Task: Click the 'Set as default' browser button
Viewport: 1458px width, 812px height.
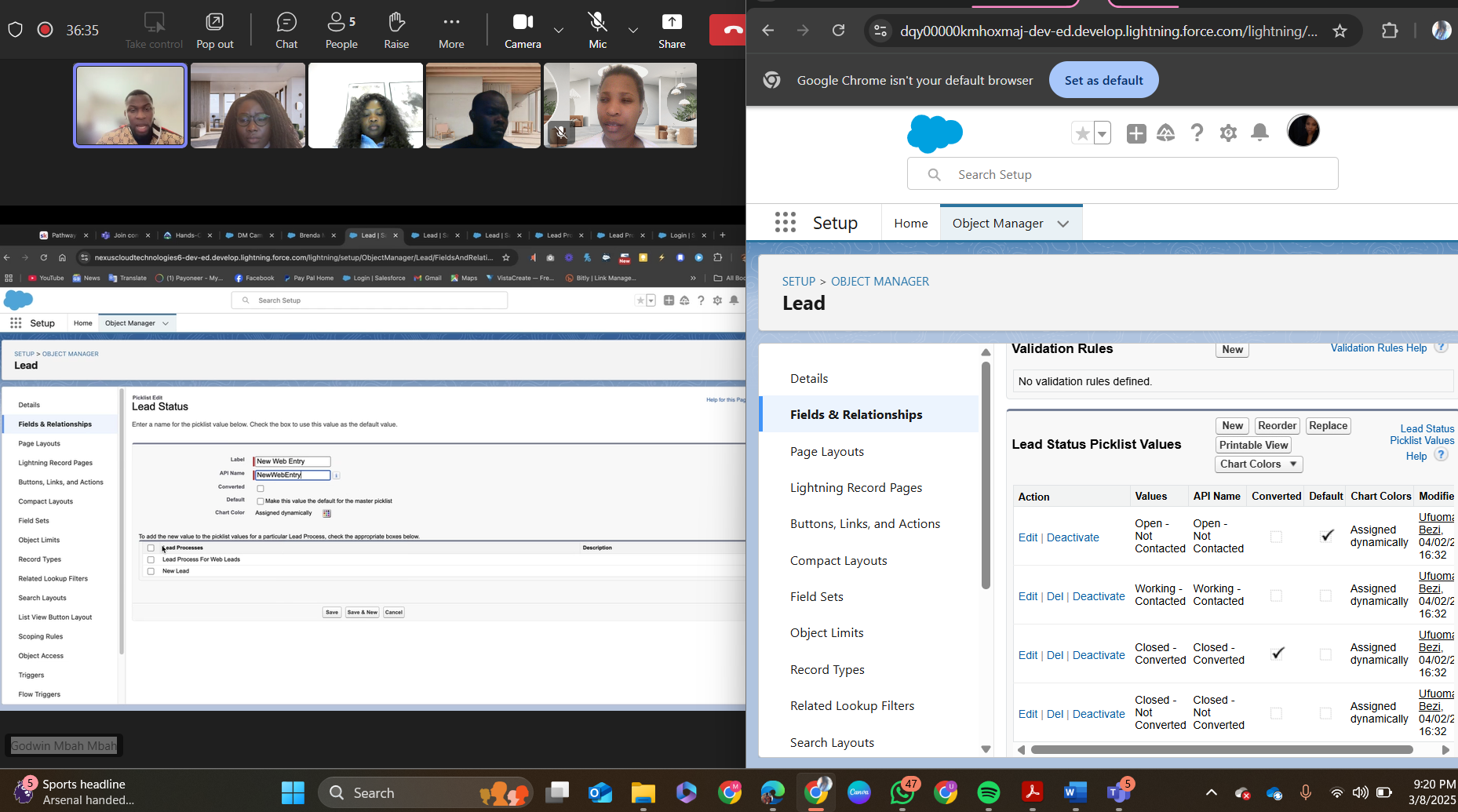Action: point(1103,79)
